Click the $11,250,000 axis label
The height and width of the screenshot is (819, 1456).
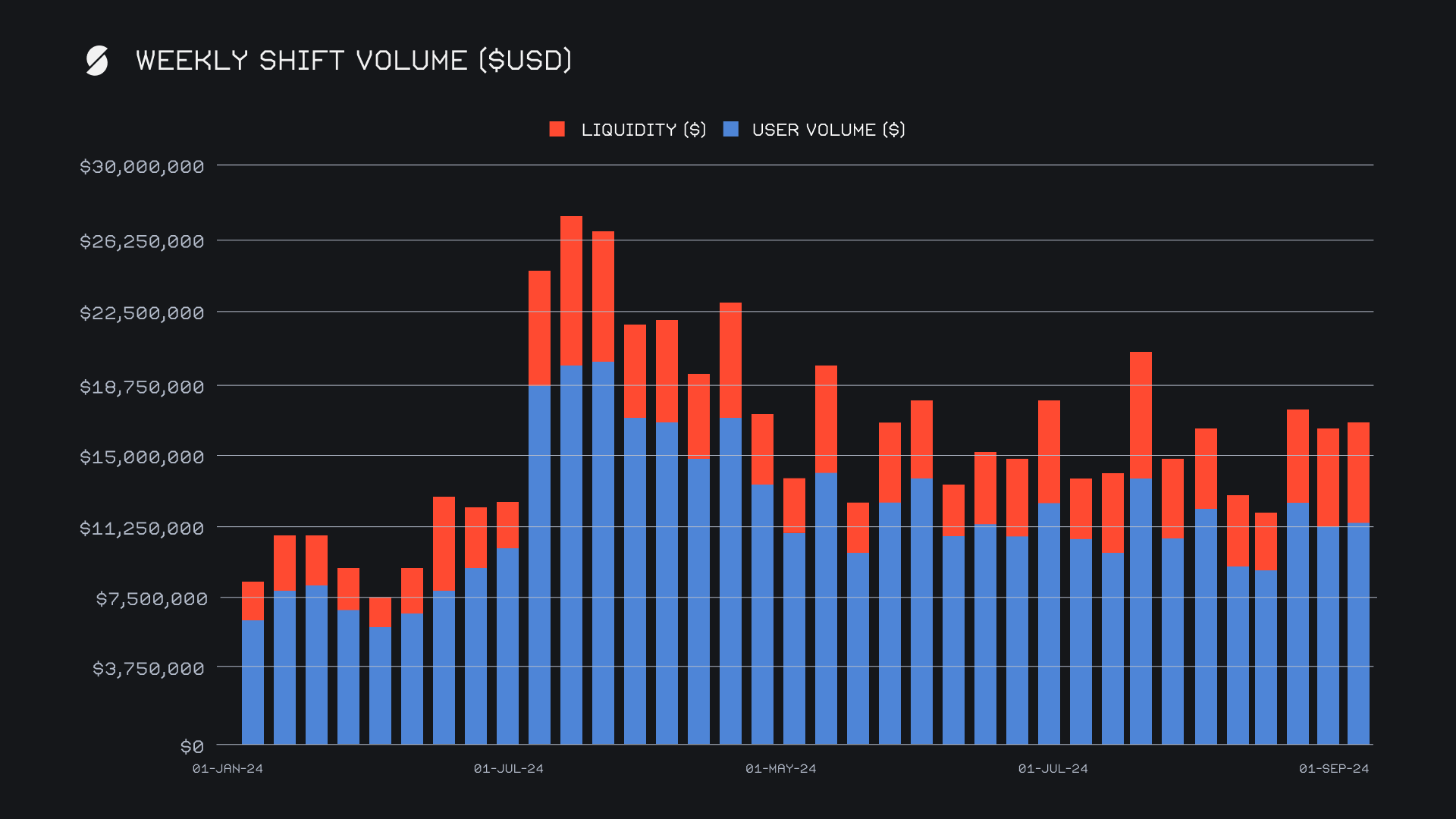142,529
